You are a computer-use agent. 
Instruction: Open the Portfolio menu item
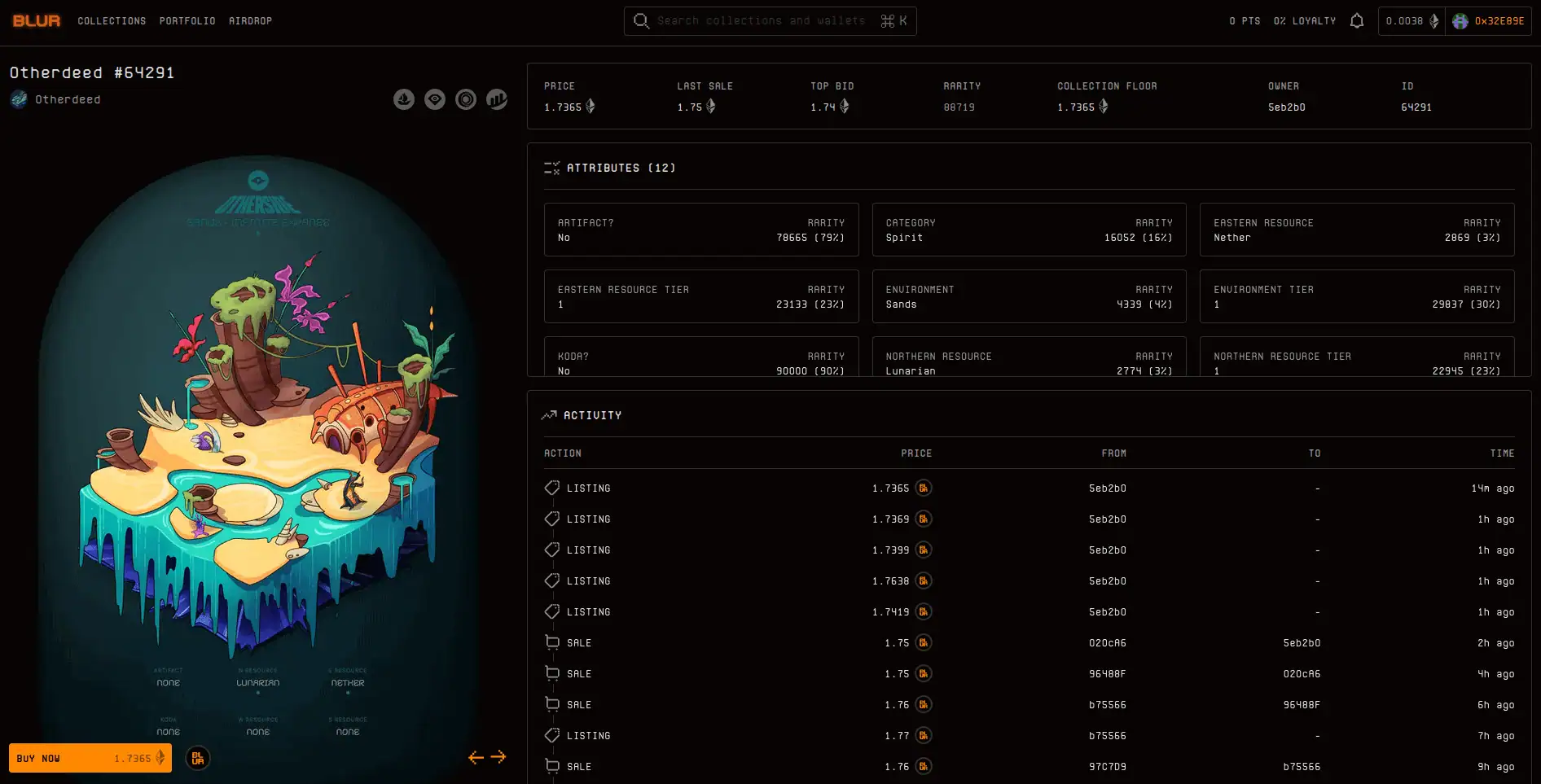pyautogui.click(x=187, y=21)
